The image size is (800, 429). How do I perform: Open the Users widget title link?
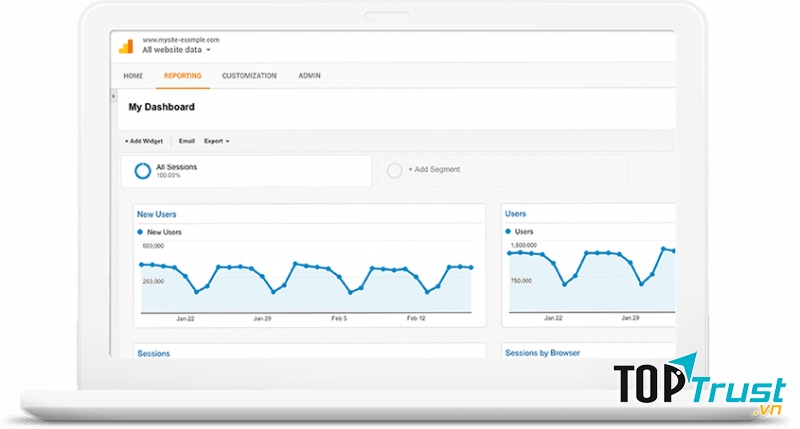516,214
